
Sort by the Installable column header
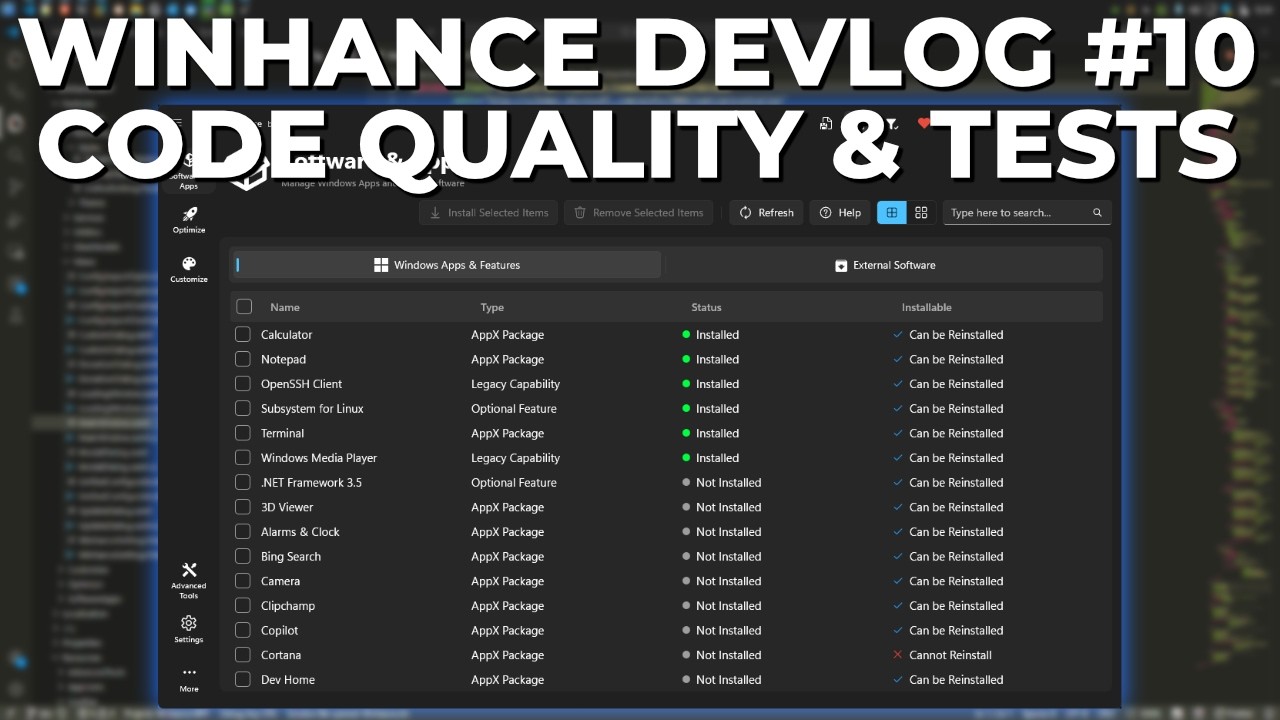pyautogui.click(x=927, y=307)
